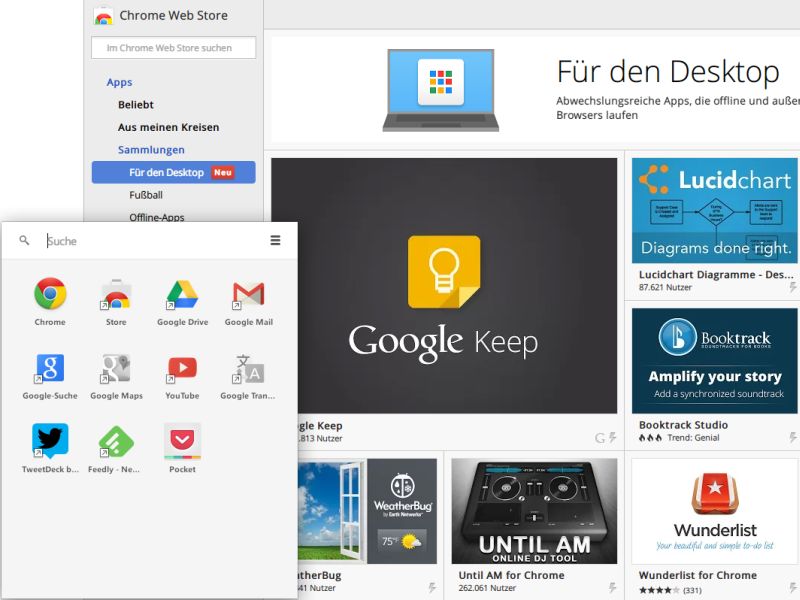This screenshot has height=600, width=800.
Task: Click the lightning icon on Wunderlist card
Action: tap(793, 588)
